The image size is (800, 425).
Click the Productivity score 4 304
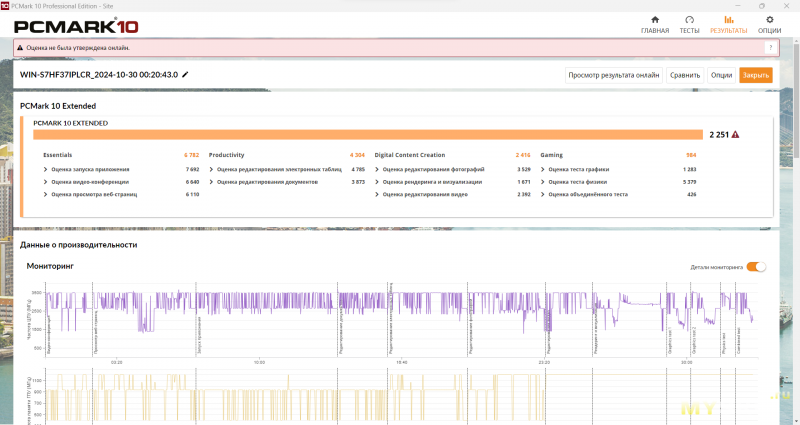(x=357, y=155)
